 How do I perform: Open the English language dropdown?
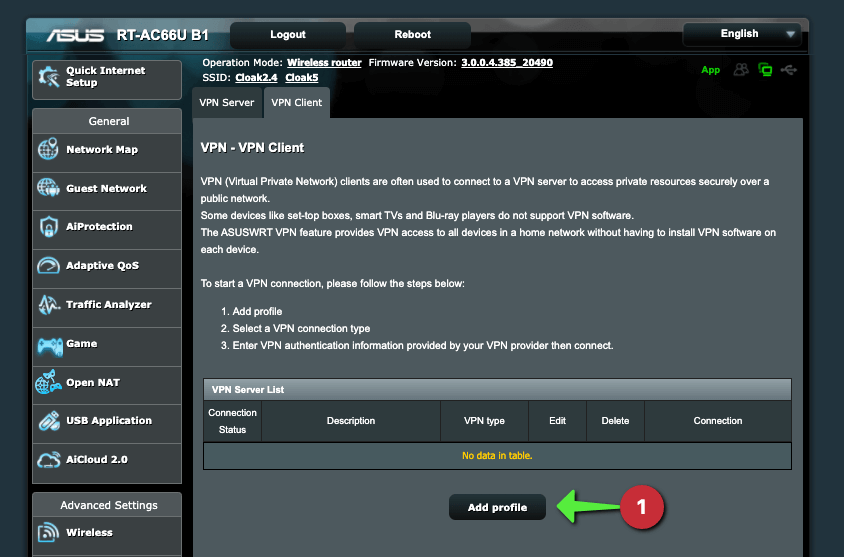[742, 34]
